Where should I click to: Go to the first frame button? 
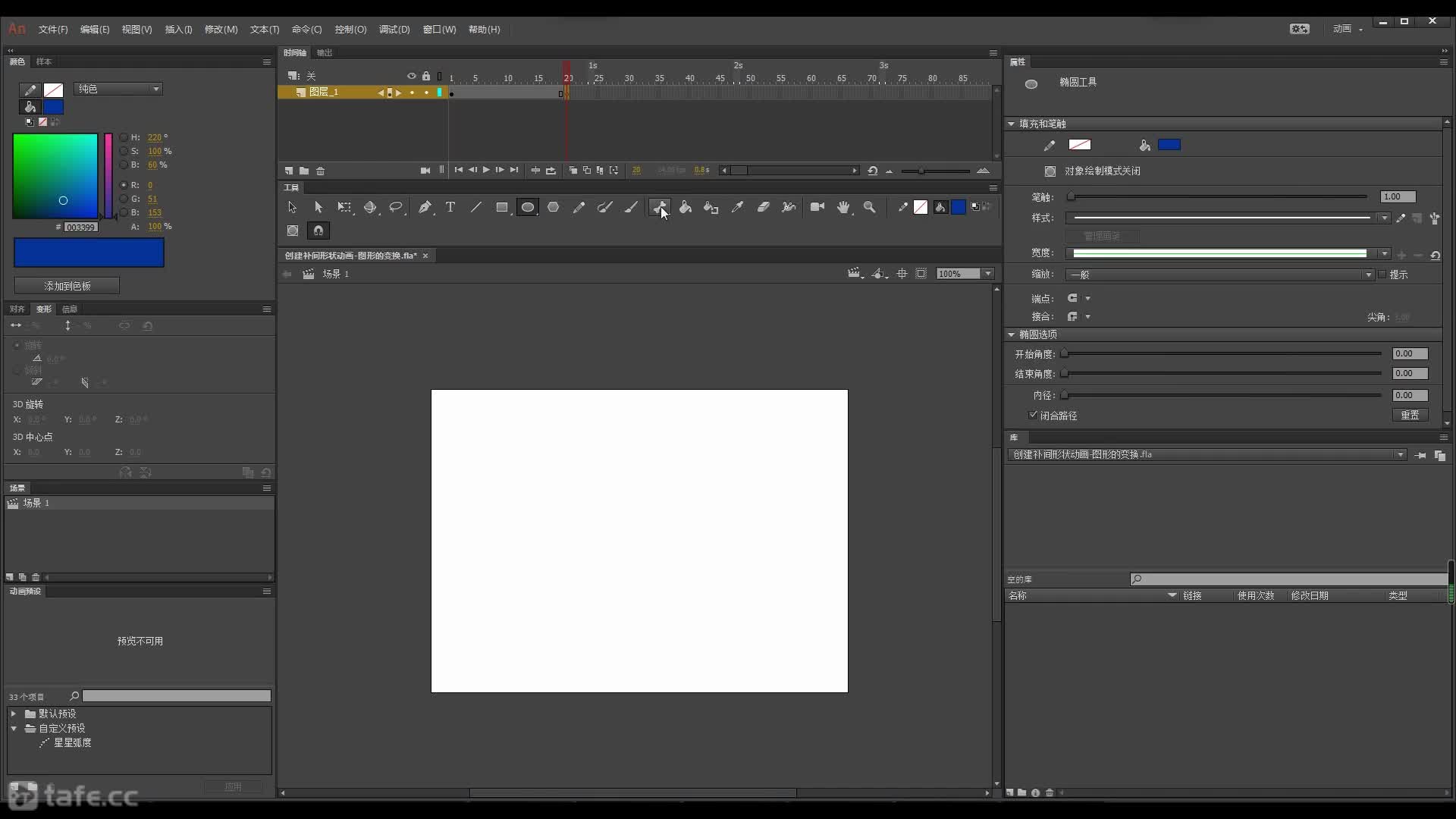click(x=458, y=170)
